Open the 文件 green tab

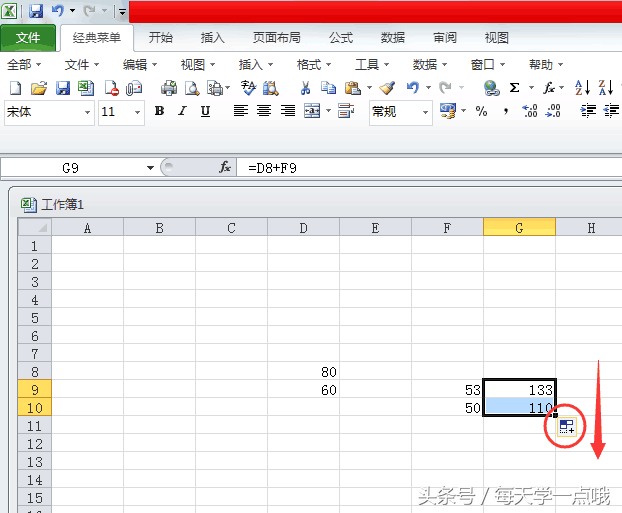tap(28, 38)
